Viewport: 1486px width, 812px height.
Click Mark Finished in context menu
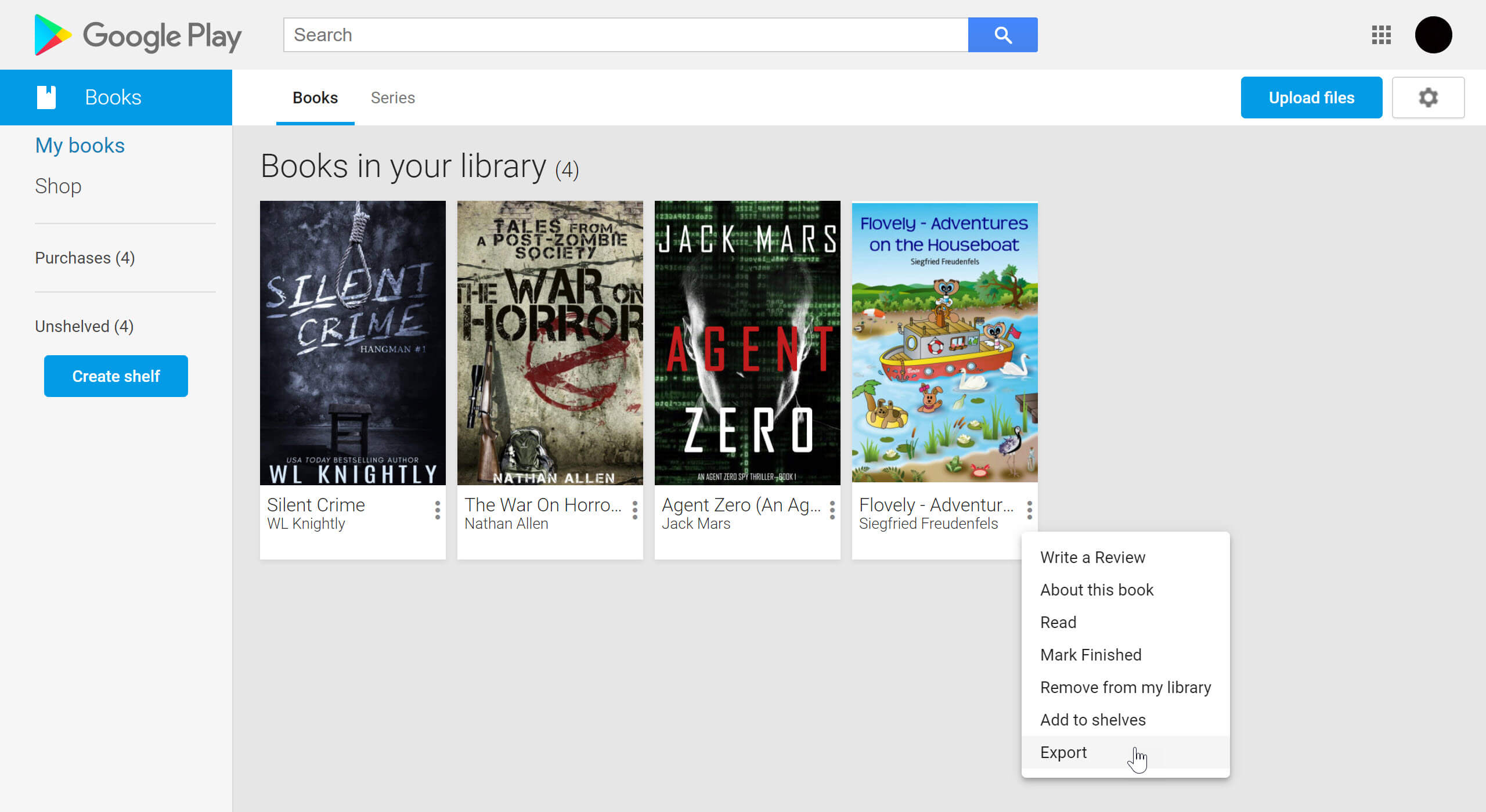(1091, 655)
